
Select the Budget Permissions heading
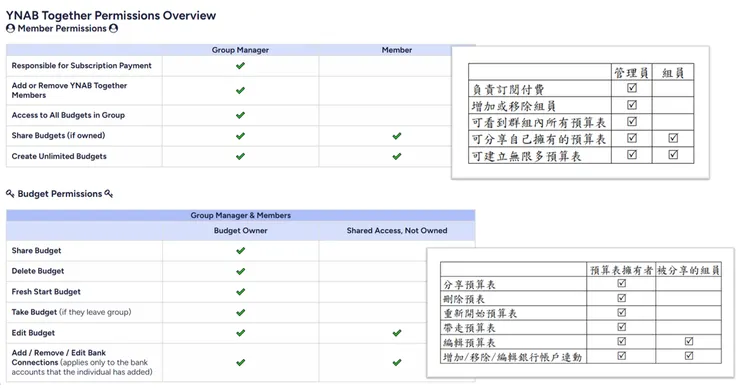click(60, 194)
